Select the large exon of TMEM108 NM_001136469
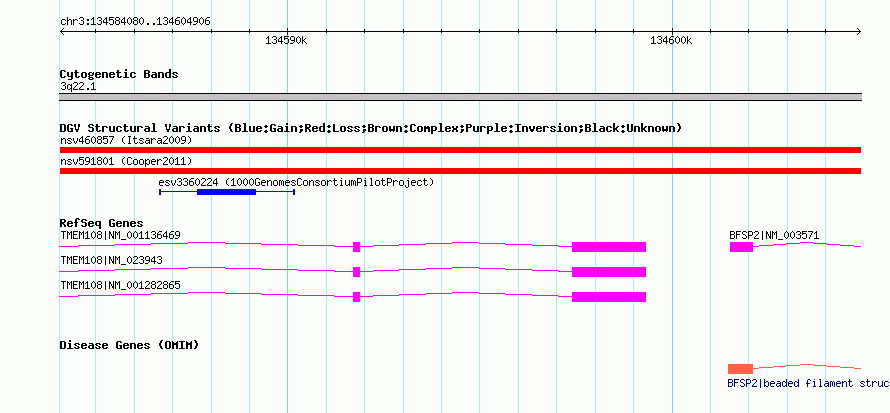890x413 pixels. pyautogui.click(x=609, y=247)
